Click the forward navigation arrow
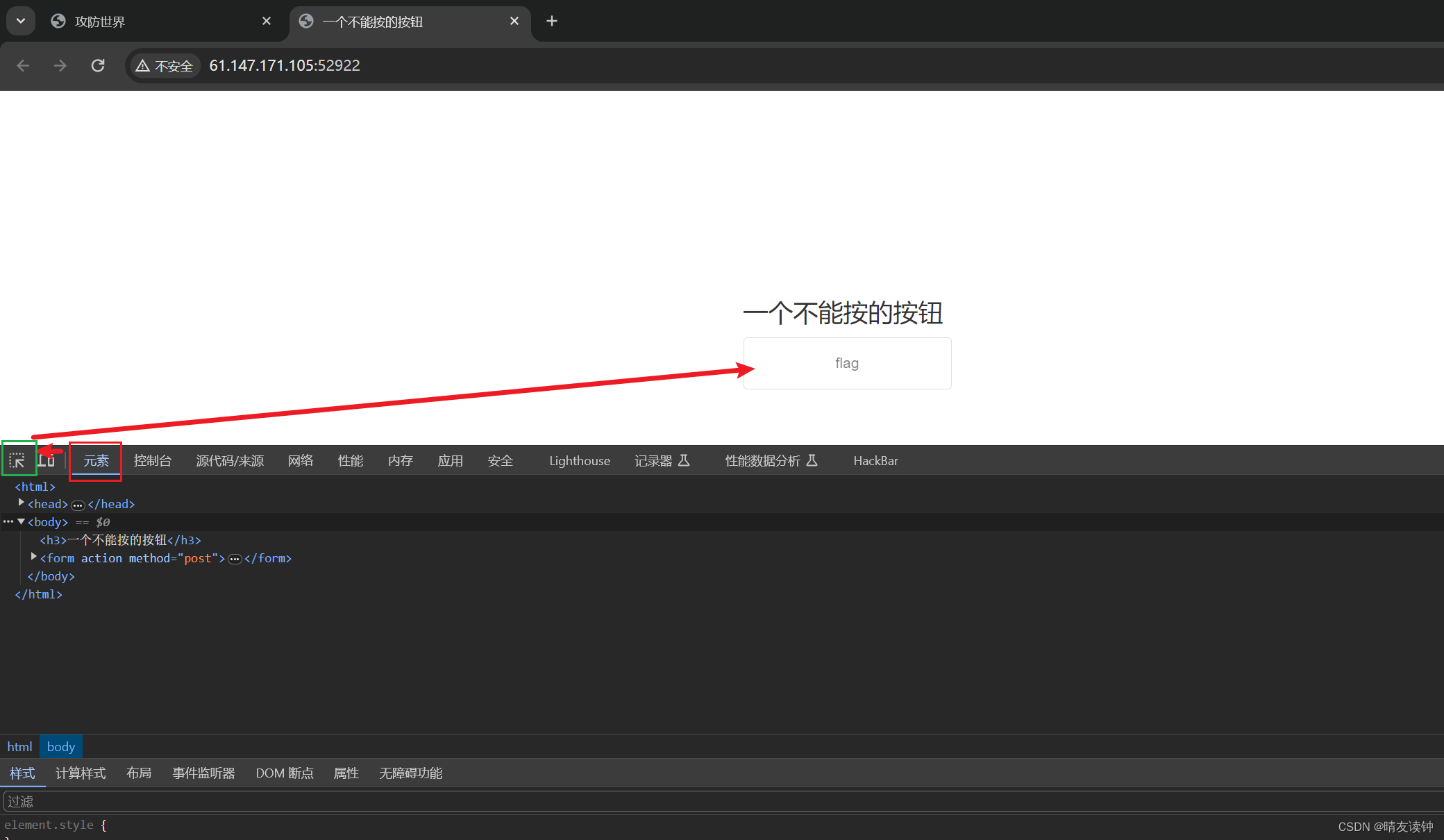Viewport: 1444px width, 840px height. tap(60, 65)
